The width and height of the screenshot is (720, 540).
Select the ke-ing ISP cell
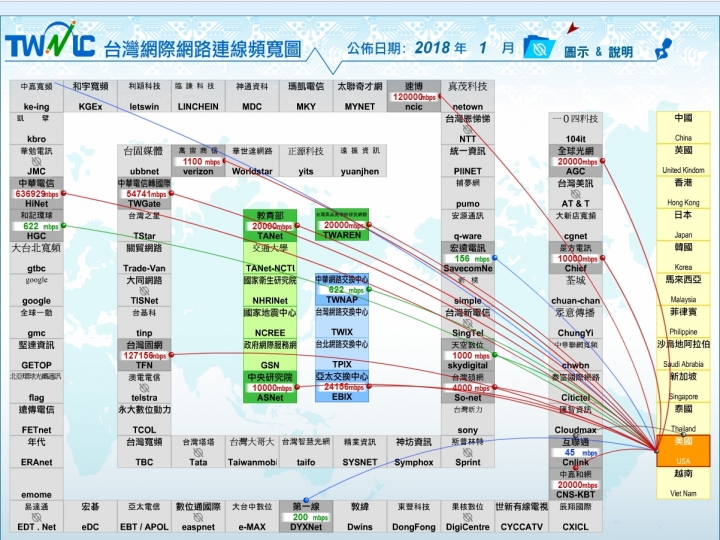(36, 96)
